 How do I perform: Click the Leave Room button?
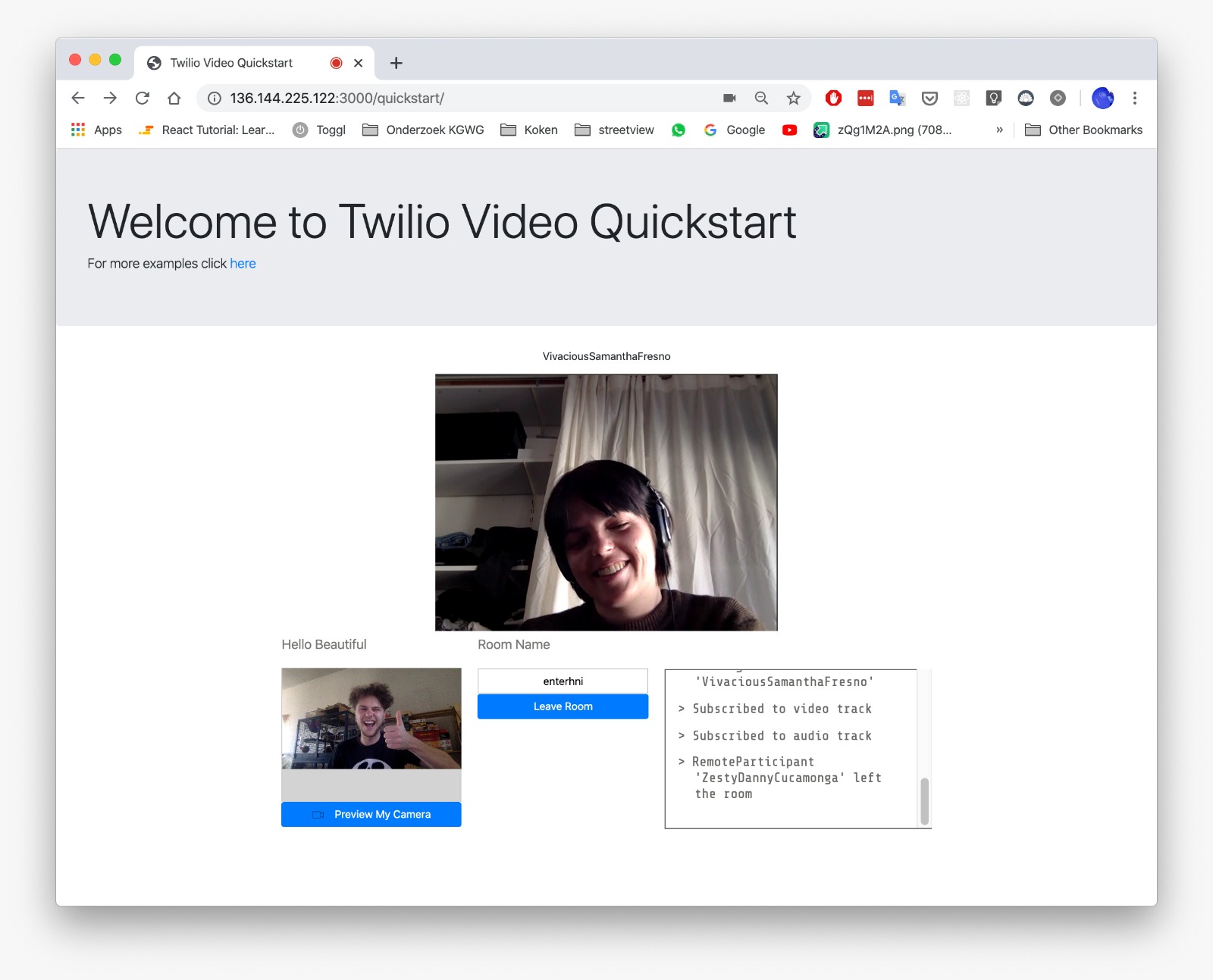(x=563, y=706)
